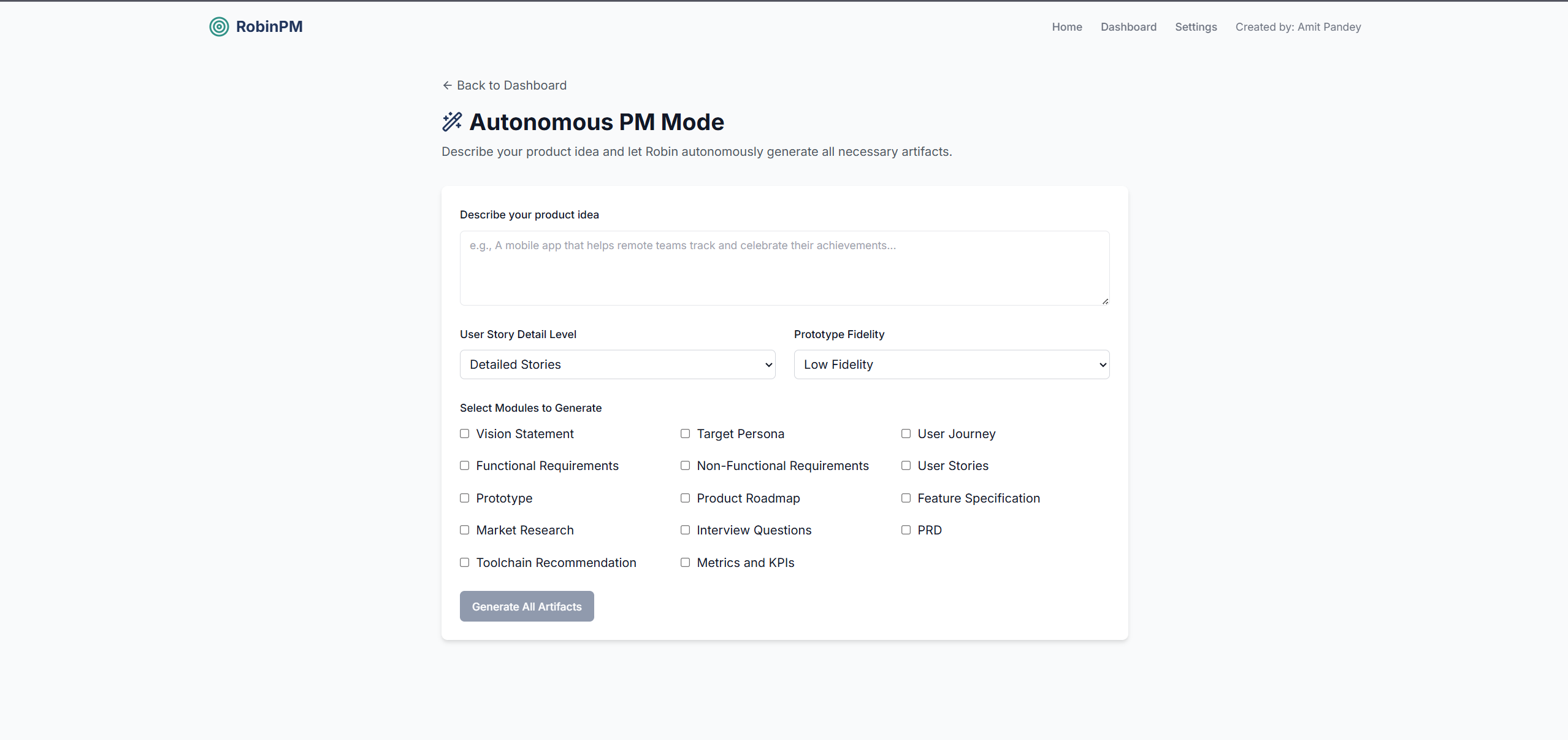
Task: Toggle Toolchain Recommendation checkbox
Action: (465, 563)
